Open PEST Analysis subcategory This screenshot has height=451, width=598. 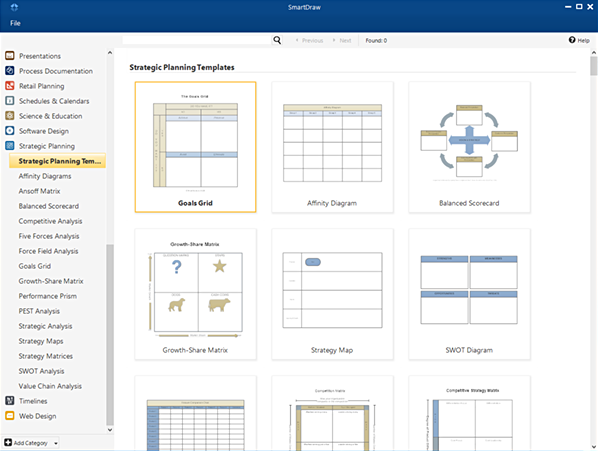pos(39,311)
